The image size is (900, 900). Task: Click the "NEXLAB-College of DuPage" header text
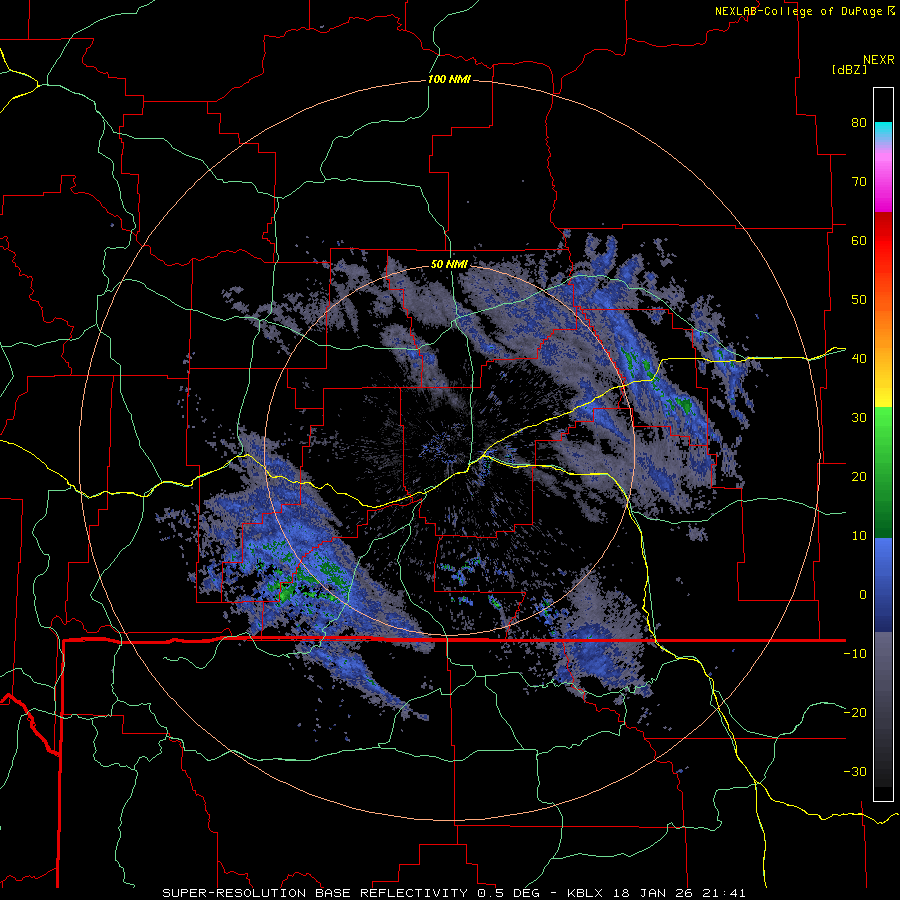point(798,11)
